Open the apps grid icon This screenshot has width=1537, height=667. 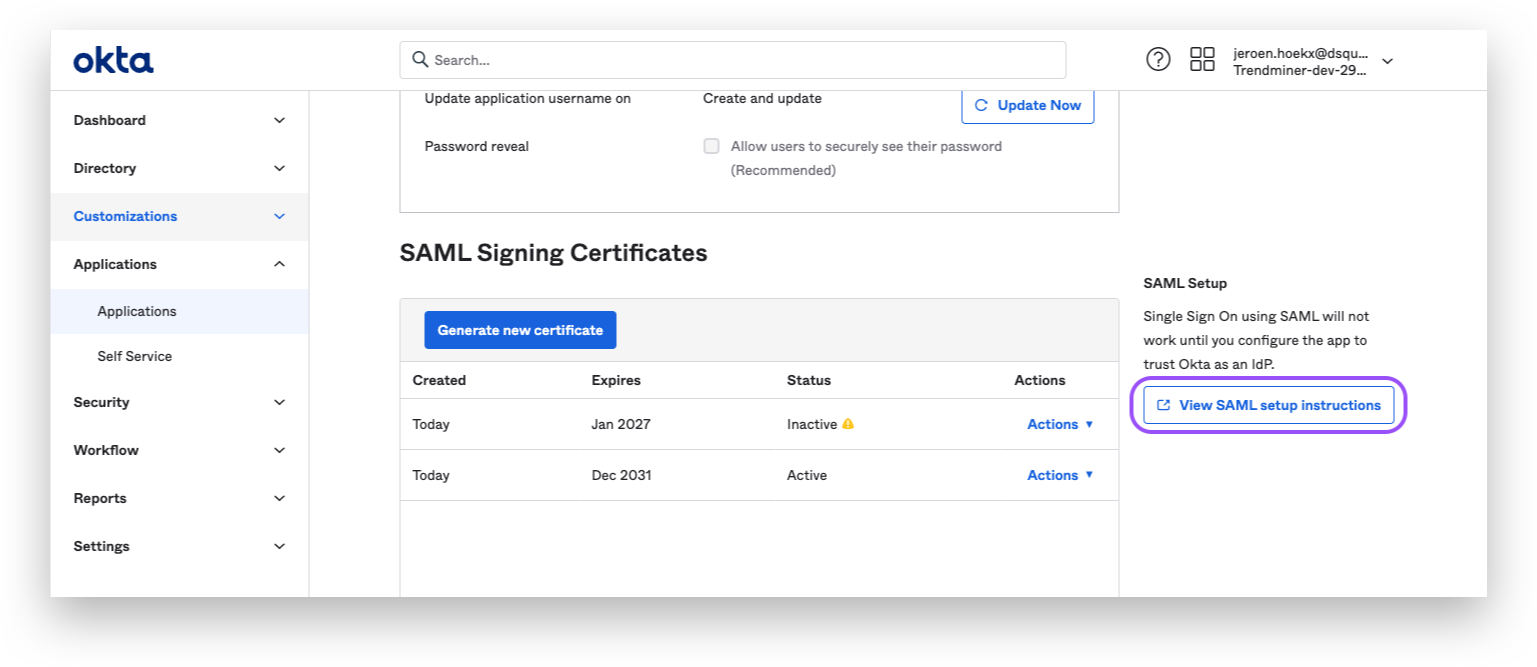coord(1202,59)
